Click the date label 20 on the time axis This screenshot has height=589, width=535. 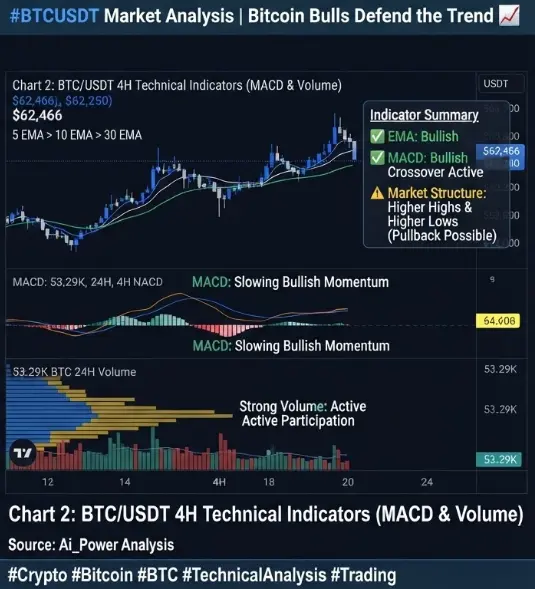[x=348, y=482]
